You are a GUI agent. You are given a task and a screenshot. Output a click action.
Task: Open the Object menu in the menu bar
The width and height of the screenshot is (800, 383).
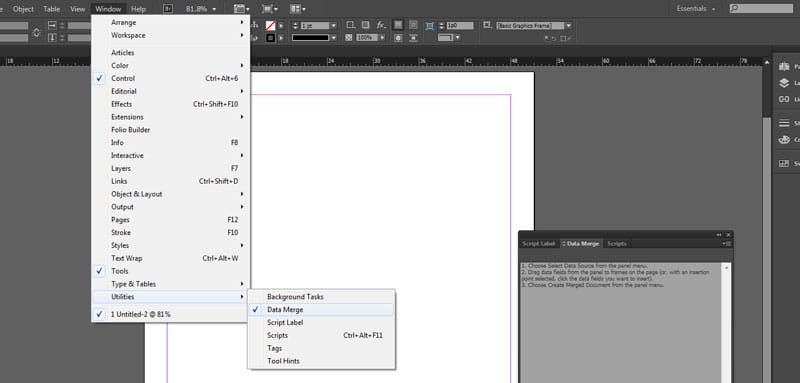(x=23, y=9)
